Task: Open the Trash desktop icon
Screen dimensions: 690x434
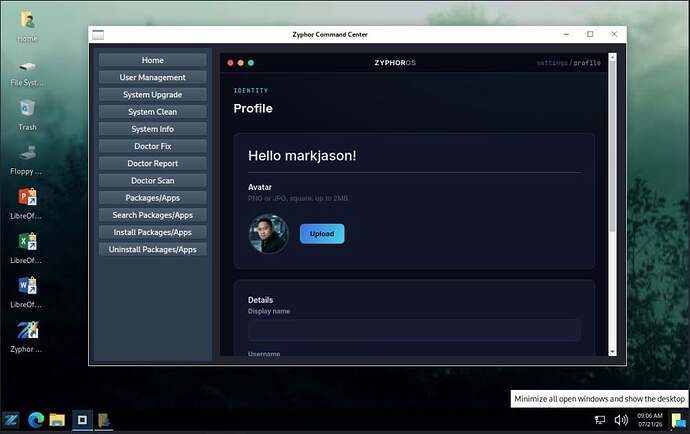Action: click(x=27, y=108)
